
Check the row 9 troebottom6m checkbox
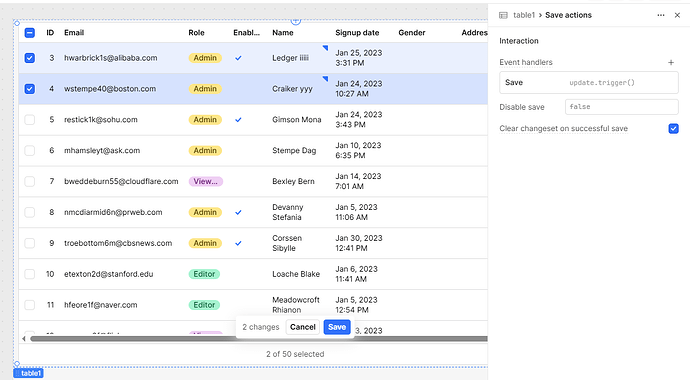pyautogui.click(x=29, y=243)
